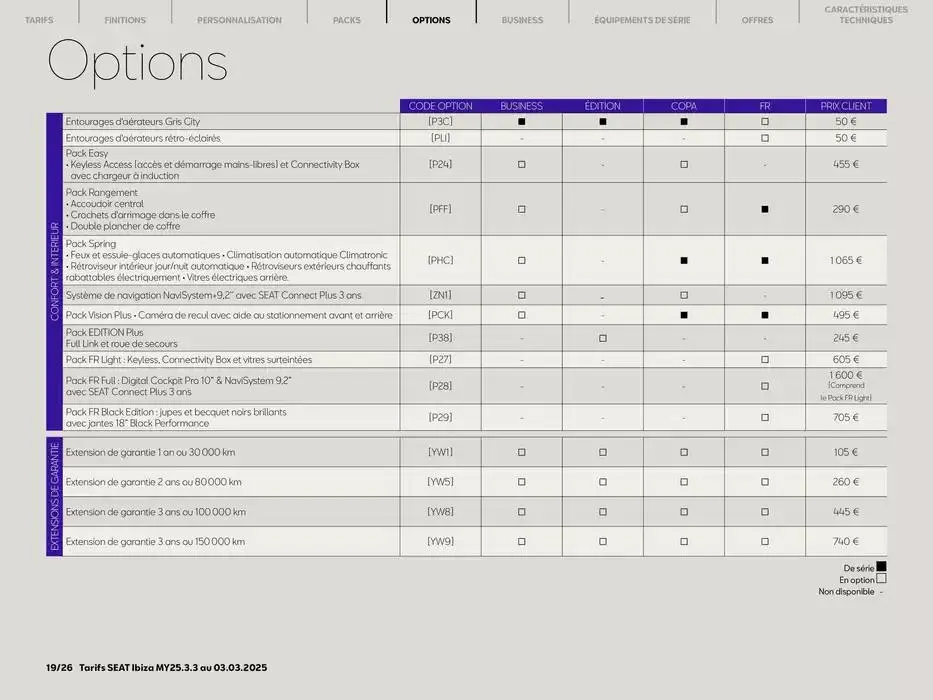Click the 1 600 € Pack FR Full price

click(846, 375)
